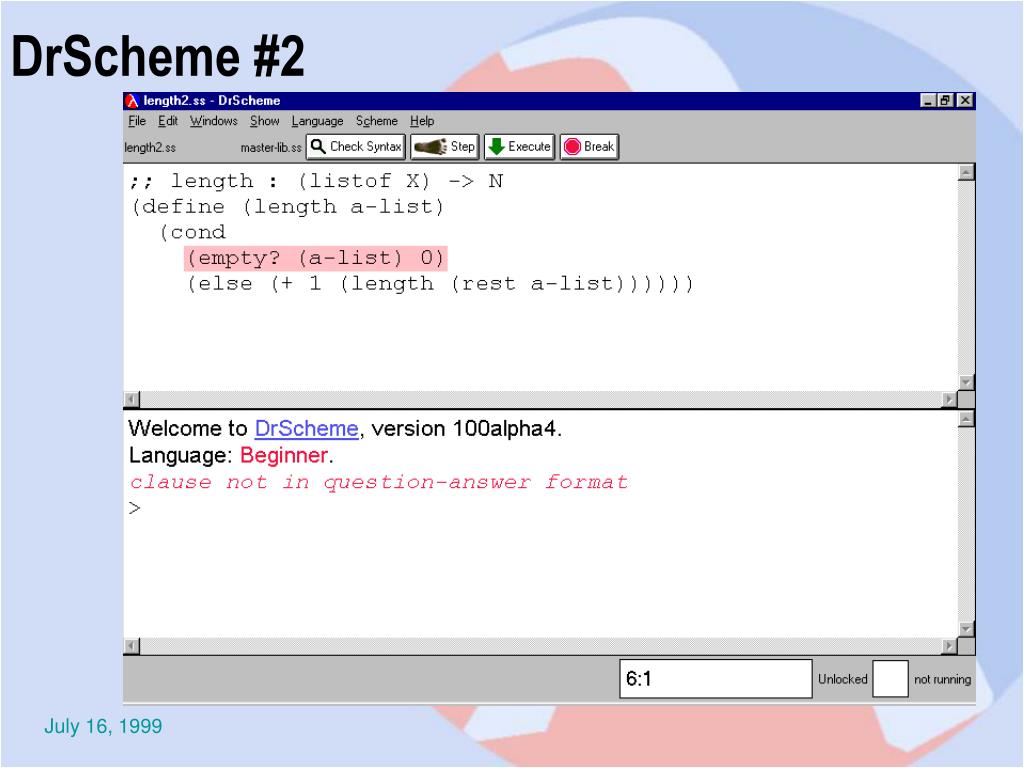Click the empty square box beside Unlocked

pos(891,679)
